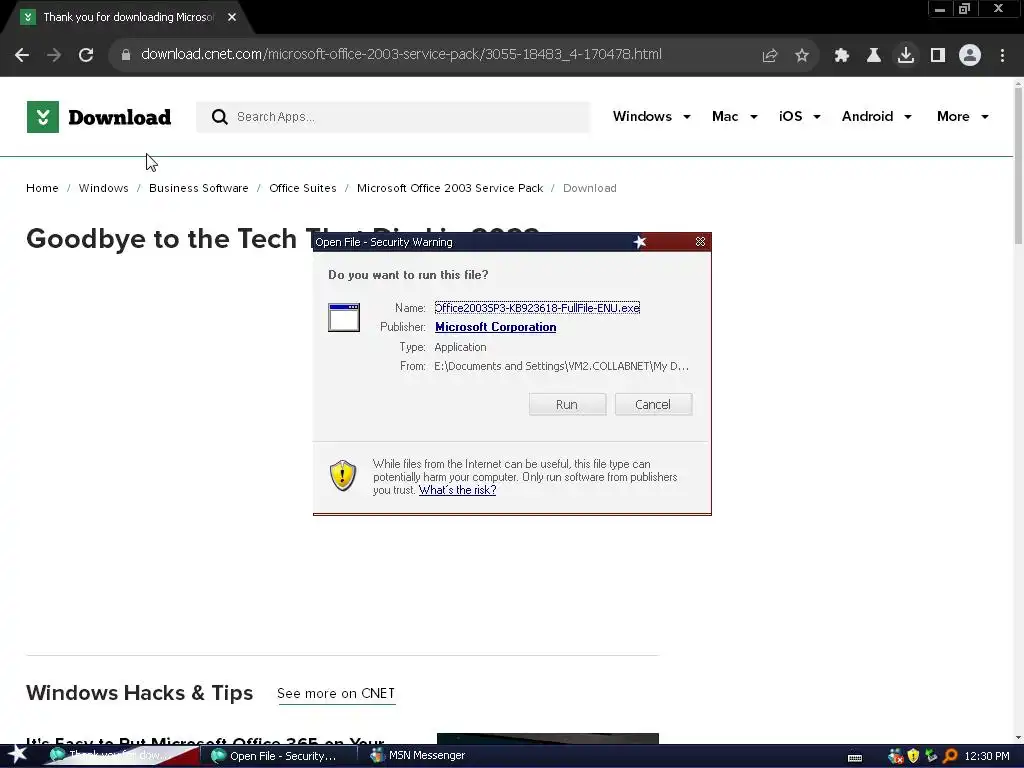Image resolution: width=1024 pixels, height=768 pixels.
Task: Open Office Suites breadcrumb
Action: tap(303, 188)
